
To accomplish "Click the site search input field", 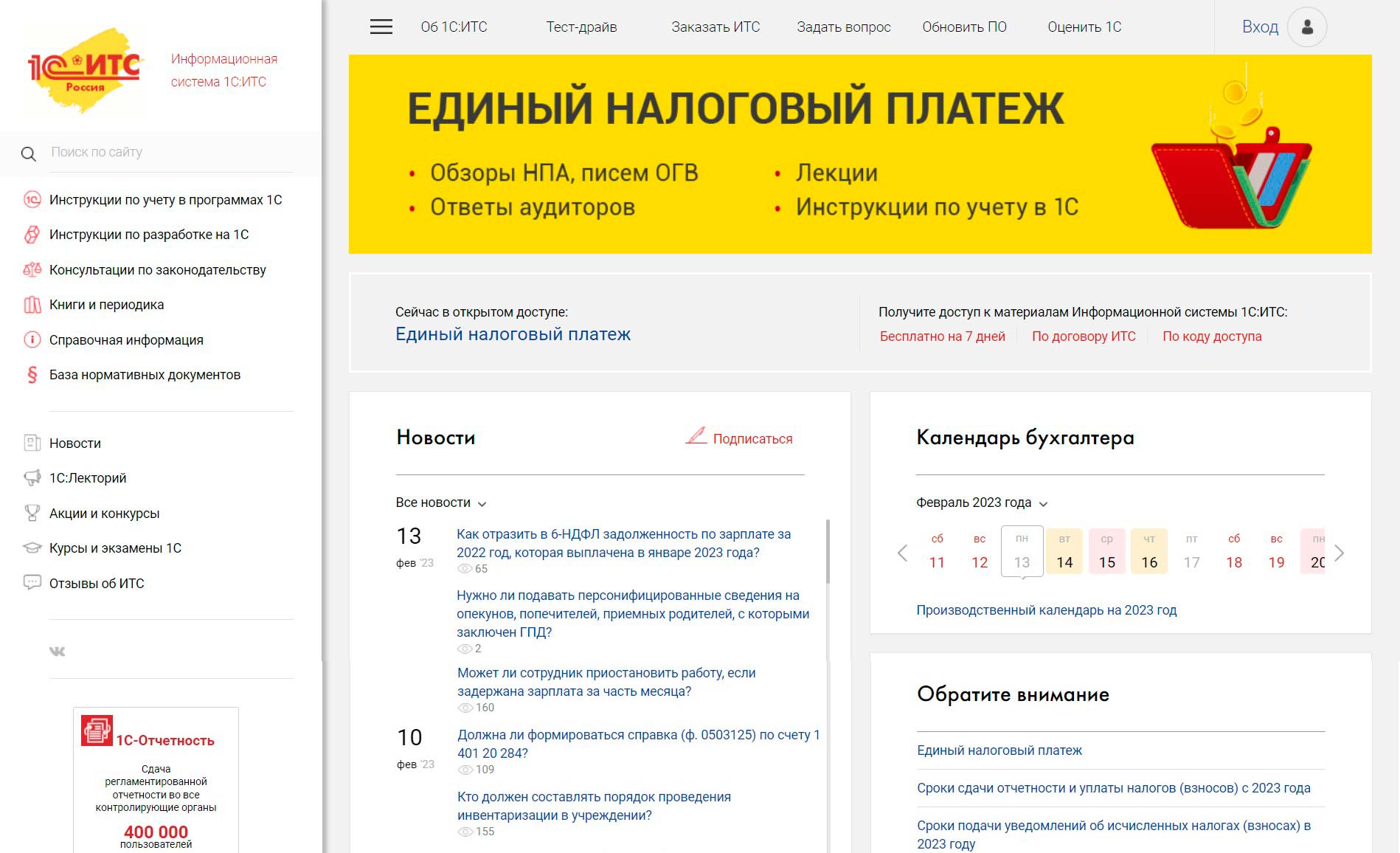I will pyautogui.click(x=171, y=153).
